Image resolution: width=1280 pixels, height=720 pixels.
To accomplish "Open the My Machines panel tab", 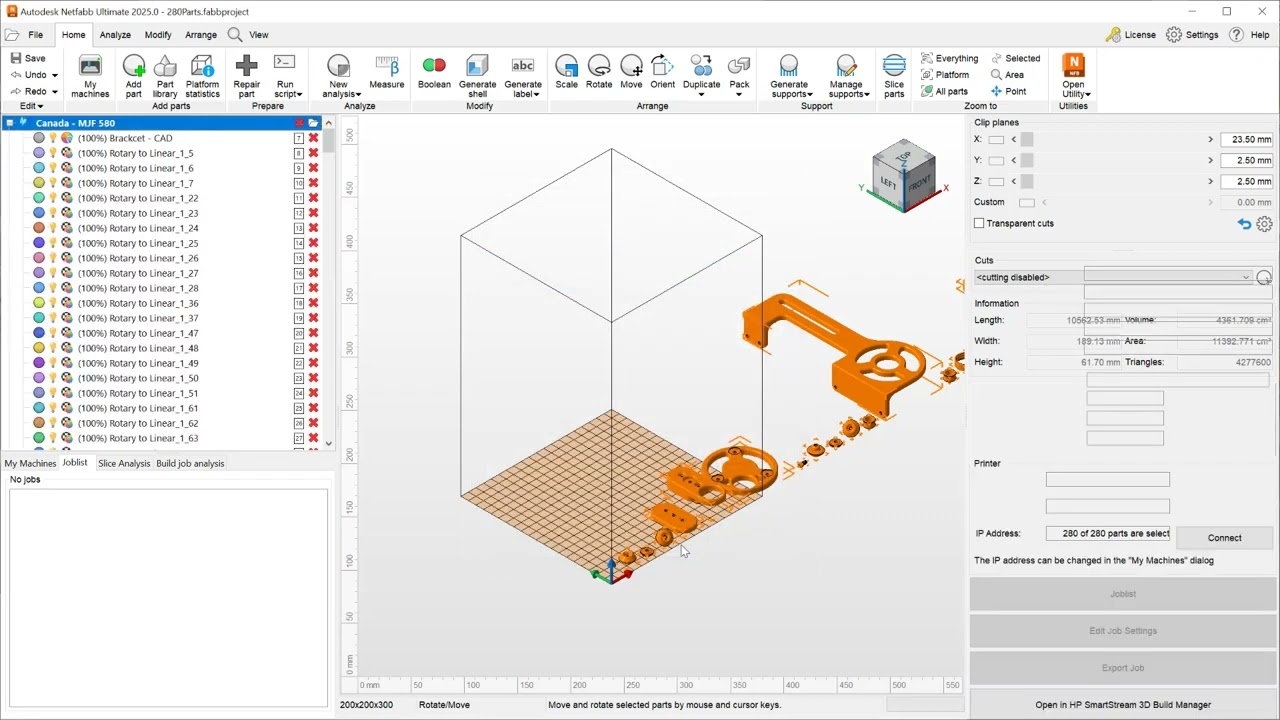I will 30,463.
